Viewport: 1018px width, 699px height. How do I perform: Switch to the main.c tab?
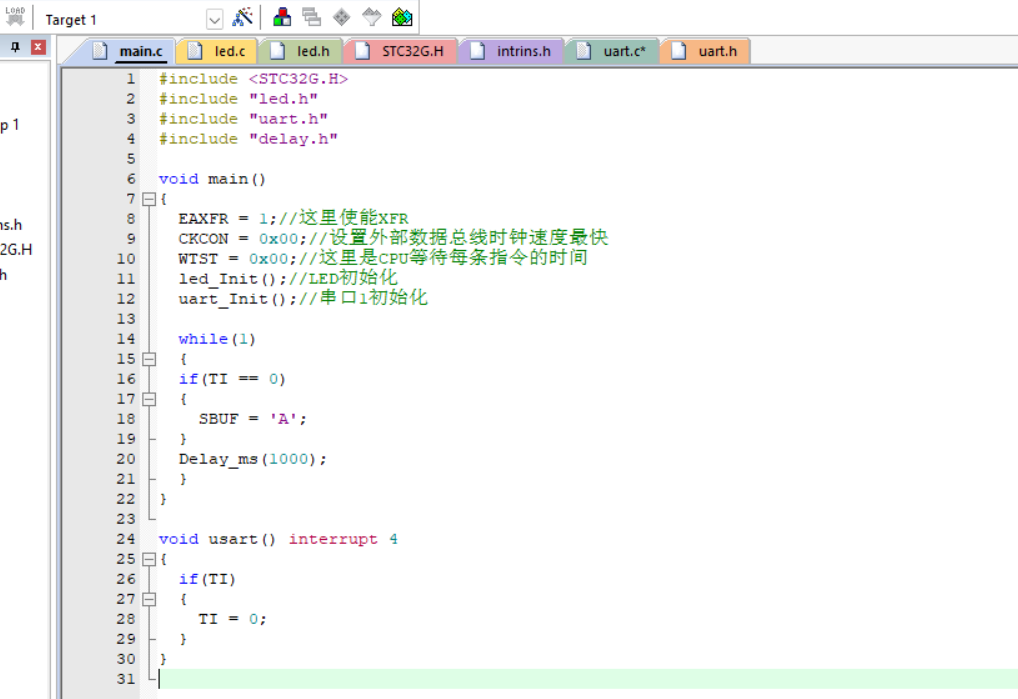click(x=128, y=51)
